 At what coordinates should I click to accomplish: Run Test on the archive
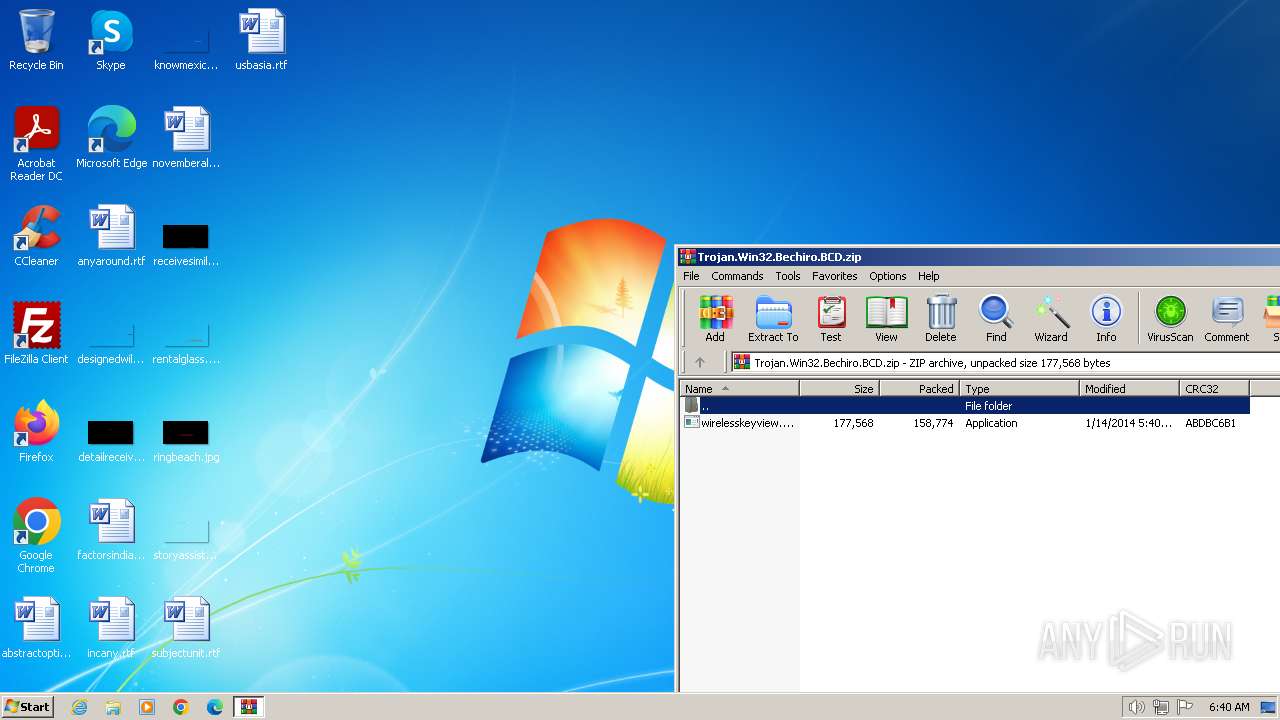831,319
